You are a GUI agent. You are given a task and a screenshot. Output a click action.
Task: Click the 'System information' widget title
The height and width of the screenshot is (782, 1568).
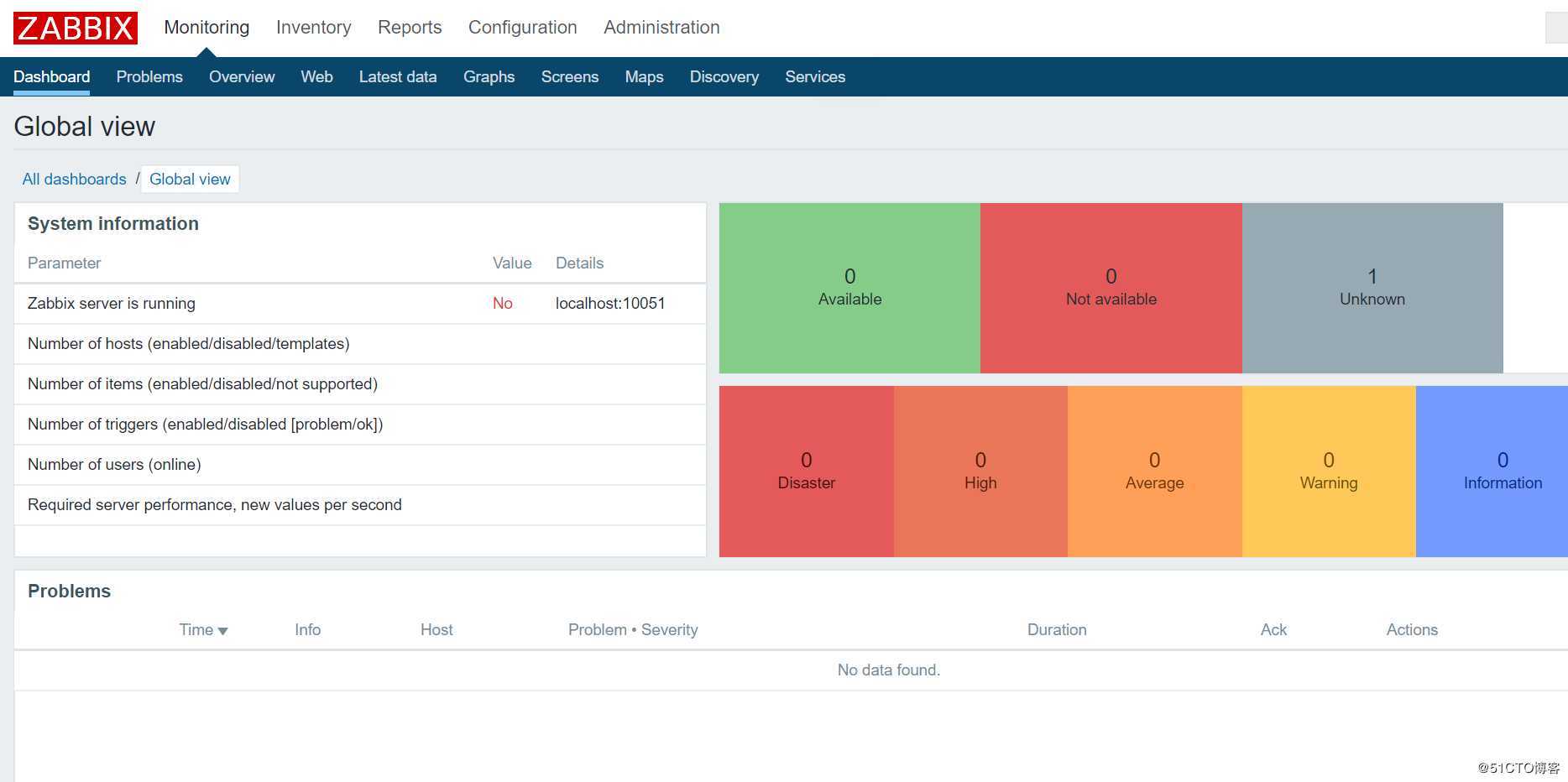[113, 223]
